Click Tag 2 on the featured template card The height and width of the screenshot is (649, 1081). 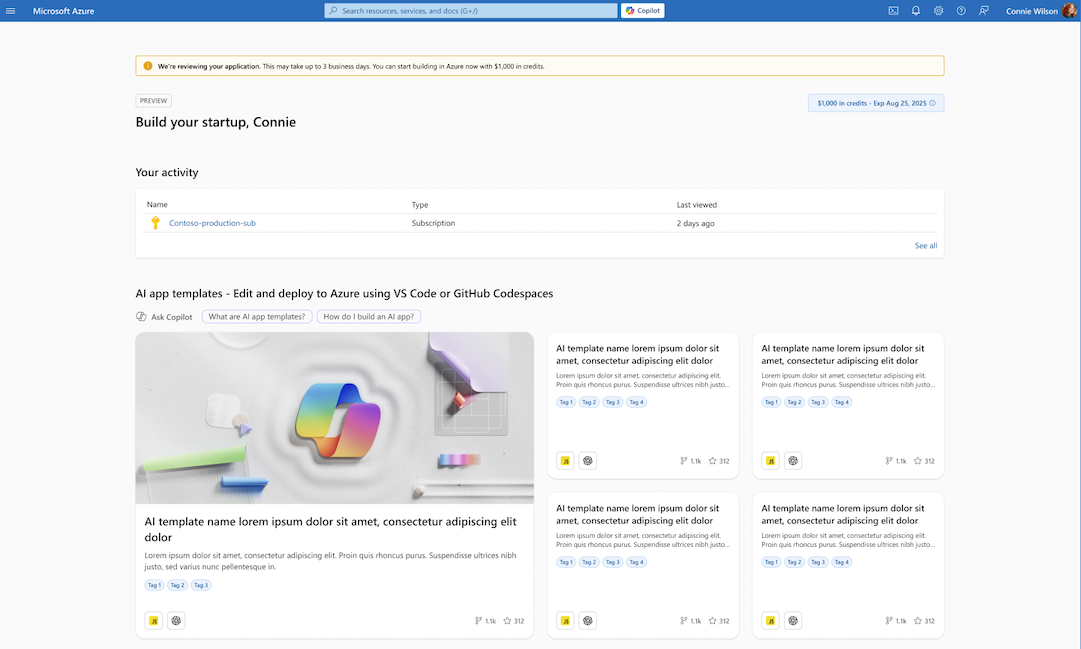point(177,585)
